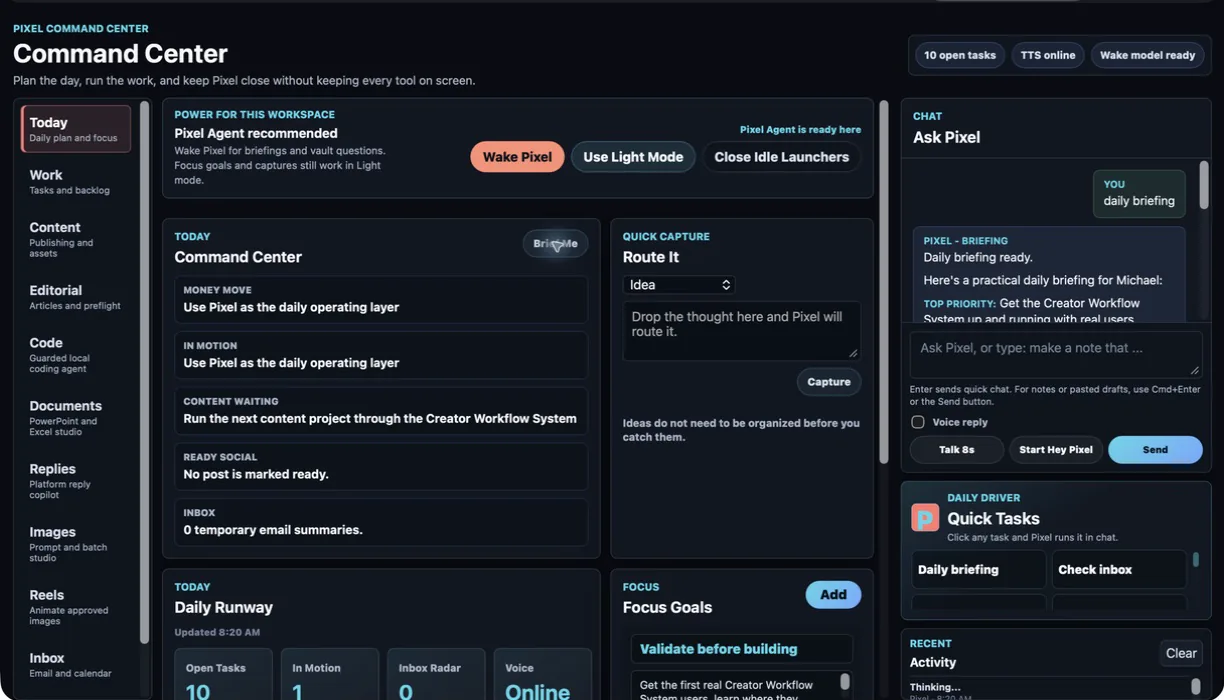Screen dimensions: 1224x700
Task: Send the chat message with Send button
Action: tap(1155, 450)
